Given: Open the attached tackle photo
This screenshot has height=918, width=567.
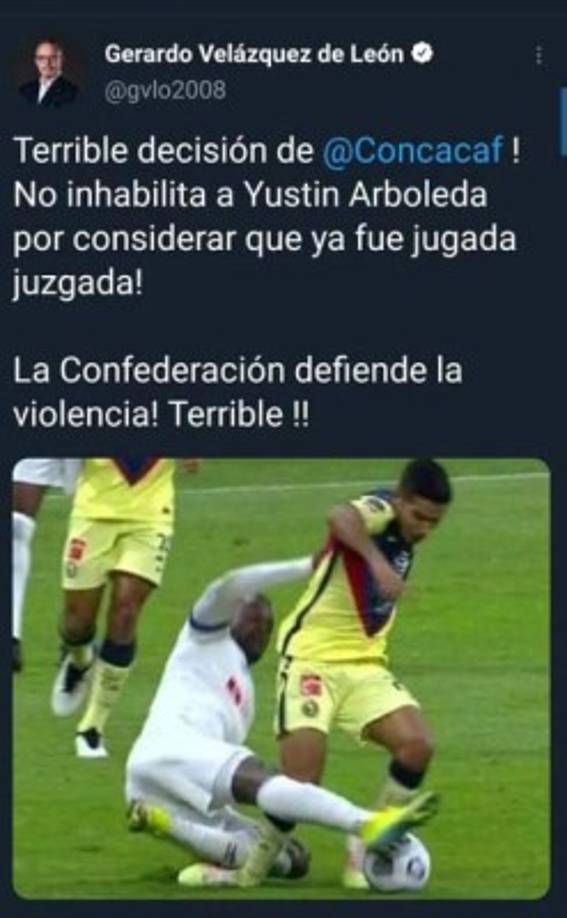Looking at the screenshot, I should click(281, 678).
